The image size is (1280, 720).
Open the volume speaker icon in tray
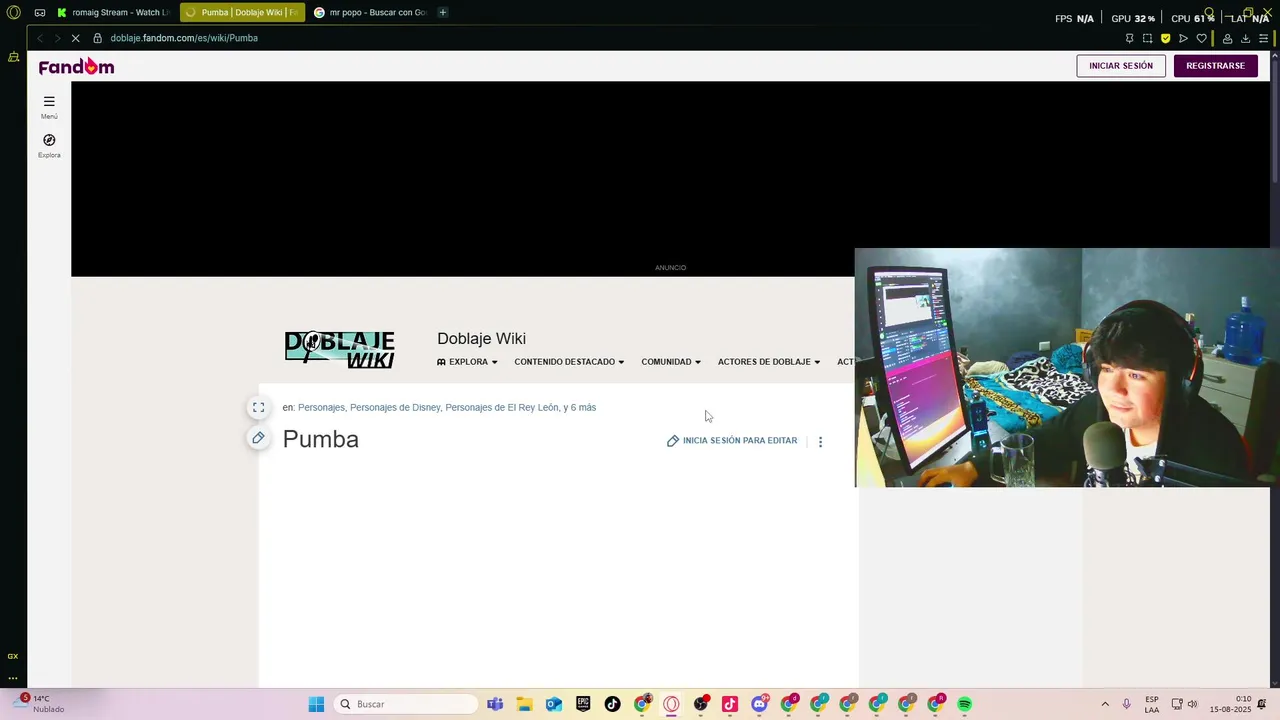point(1192,704)
